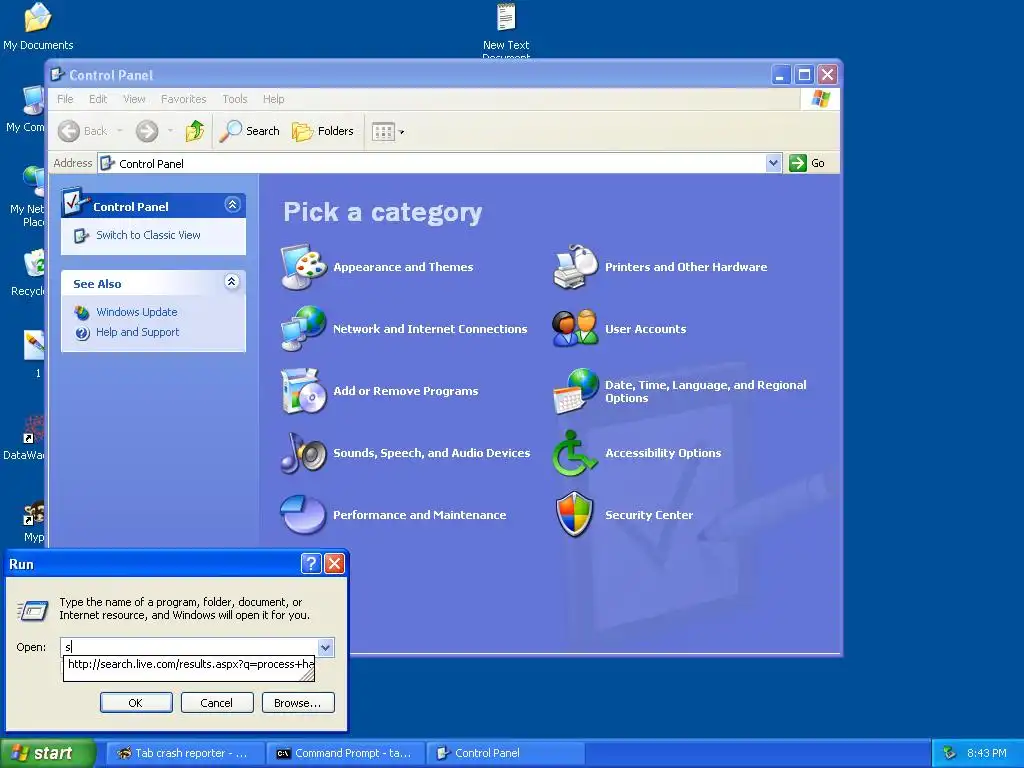This screenshot has height=768, width=1024.
Task: Expand the Address bar dropdown arrow
Action: click(x=773, y=163)
